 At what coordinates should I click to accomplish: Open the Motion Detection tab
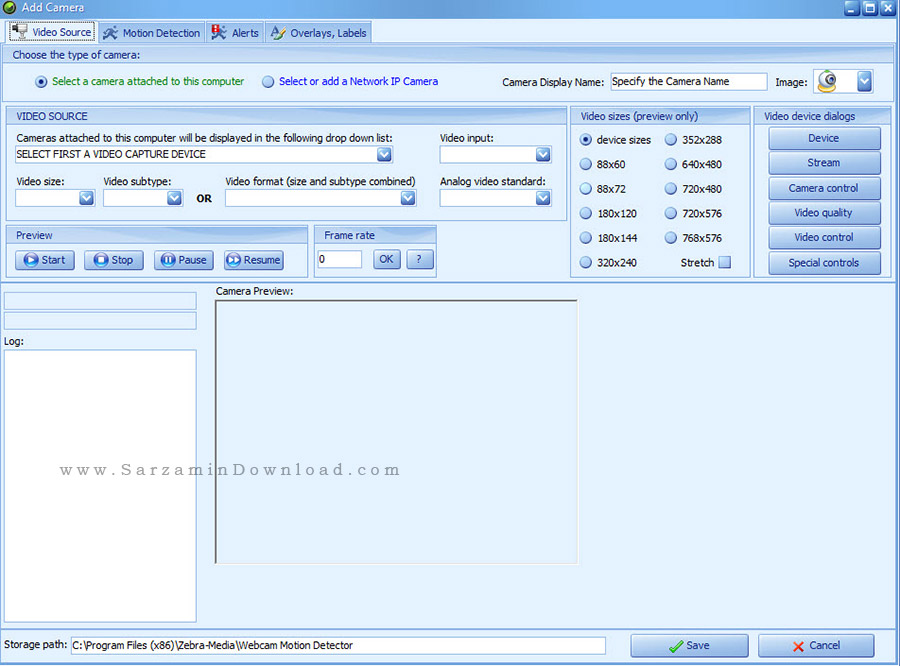coord(152,33)
